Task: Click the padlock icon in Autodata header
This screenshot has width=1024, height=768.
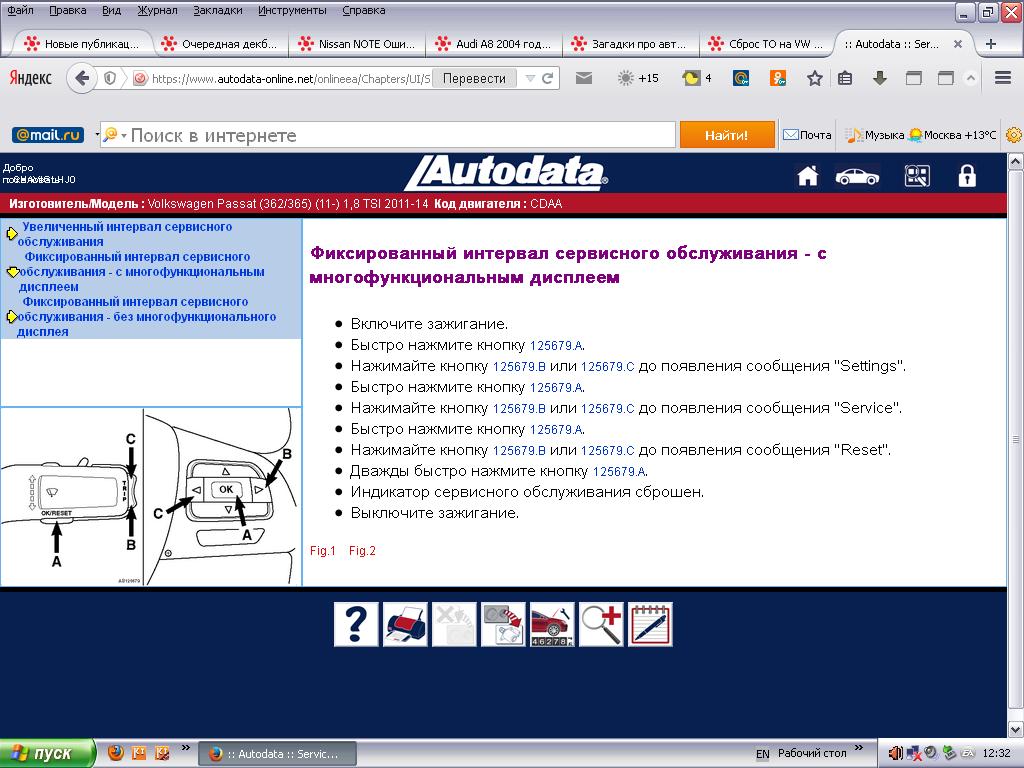Action: click(967, 176)
